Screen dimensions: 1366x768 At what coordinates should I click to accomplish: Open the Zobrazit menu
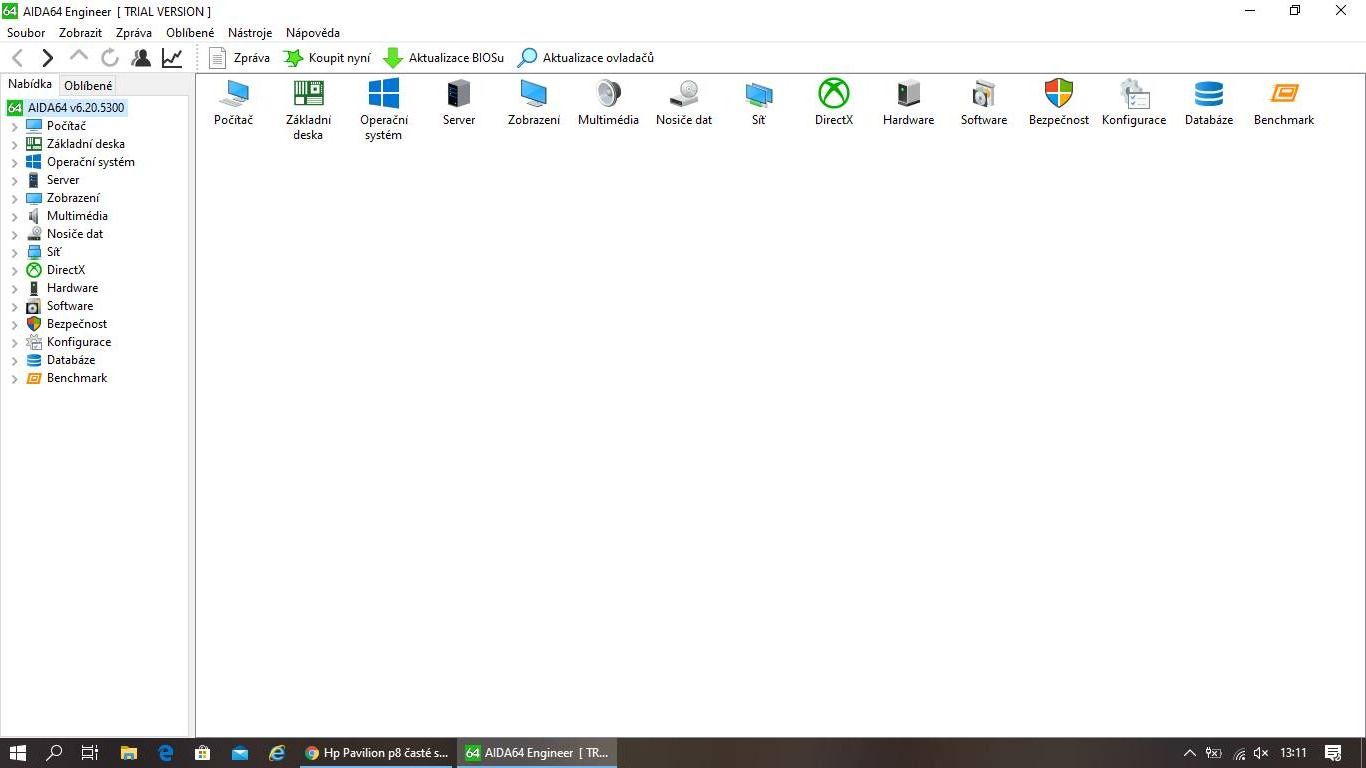point(80,33)
